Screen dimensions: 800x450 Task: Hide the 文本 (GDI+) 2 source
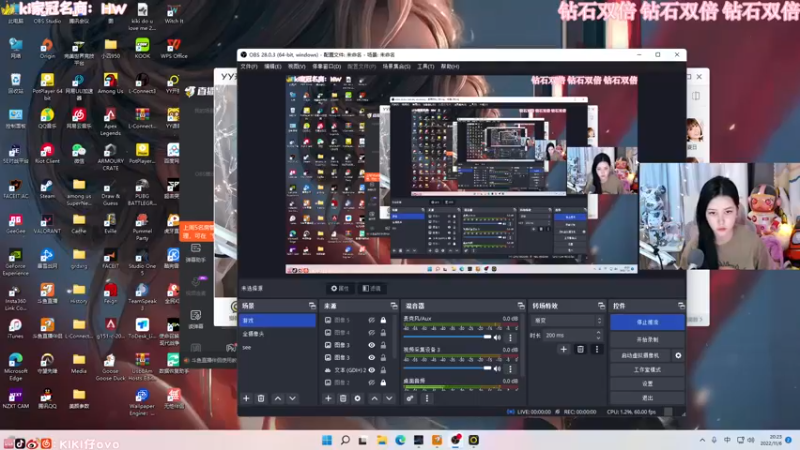tap(371, 370)
